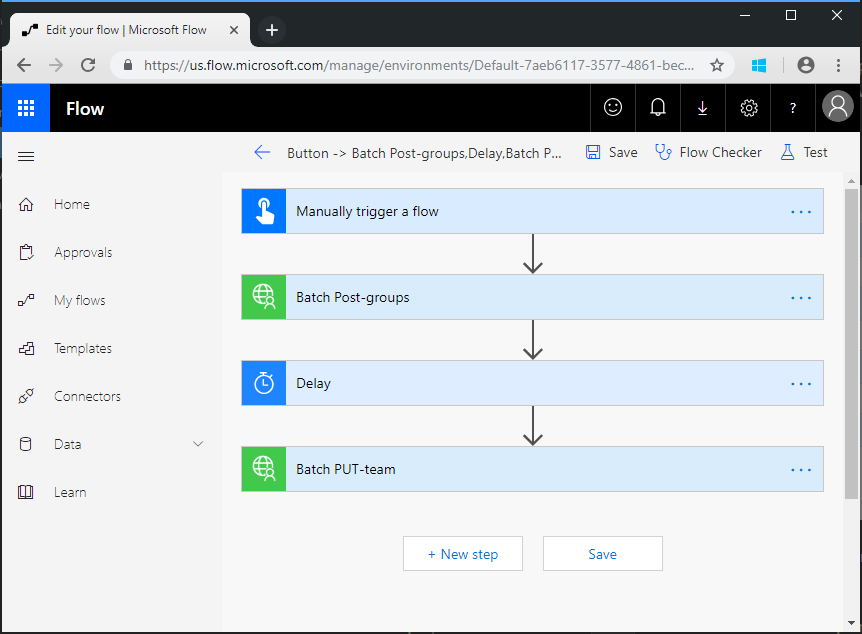Go to Connectors in the sidebar
The height and width of the screenshot is (634, 862).
pyautogui.click(x=87, y=396)
